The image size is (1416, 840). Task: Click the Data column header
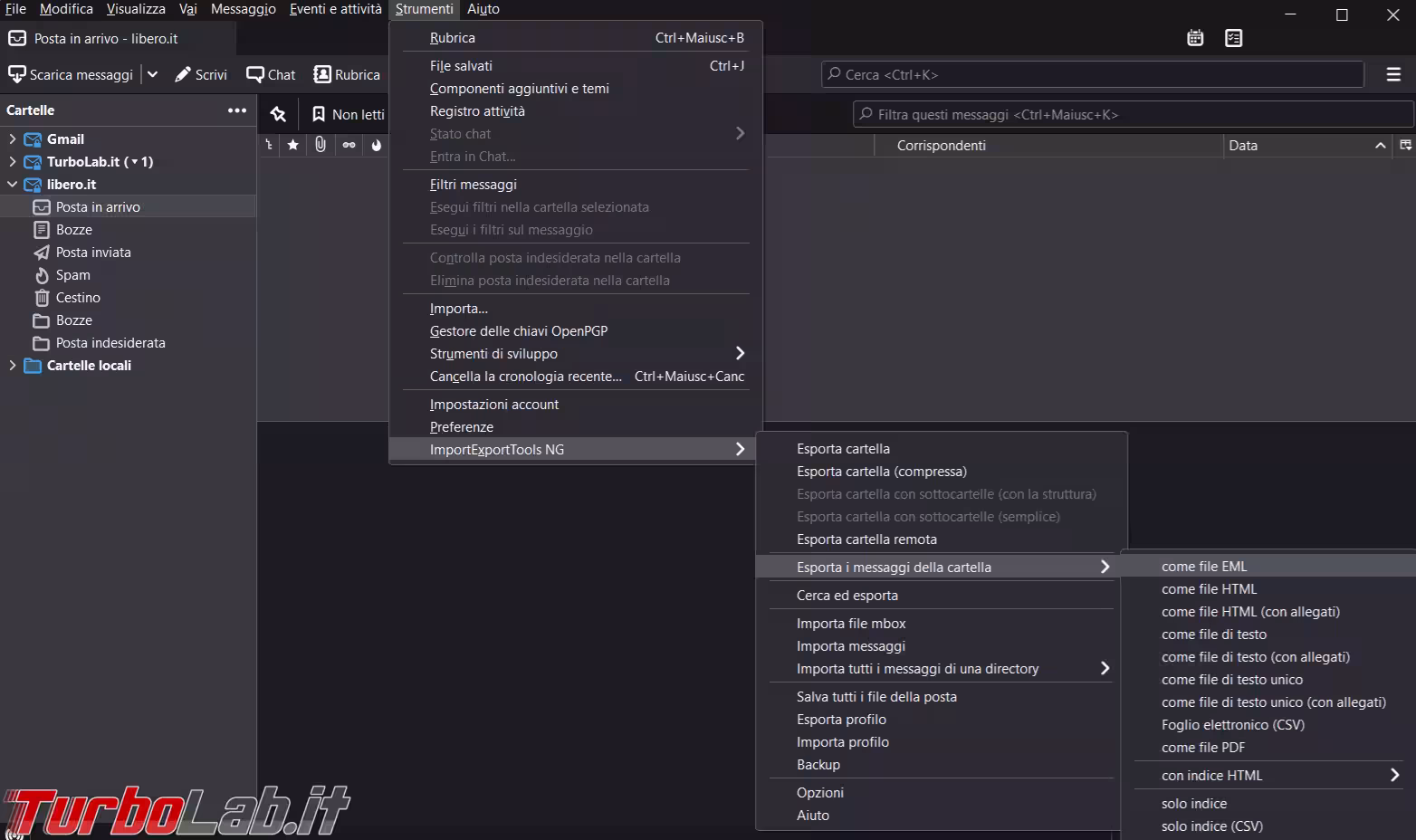(1295, 145)
